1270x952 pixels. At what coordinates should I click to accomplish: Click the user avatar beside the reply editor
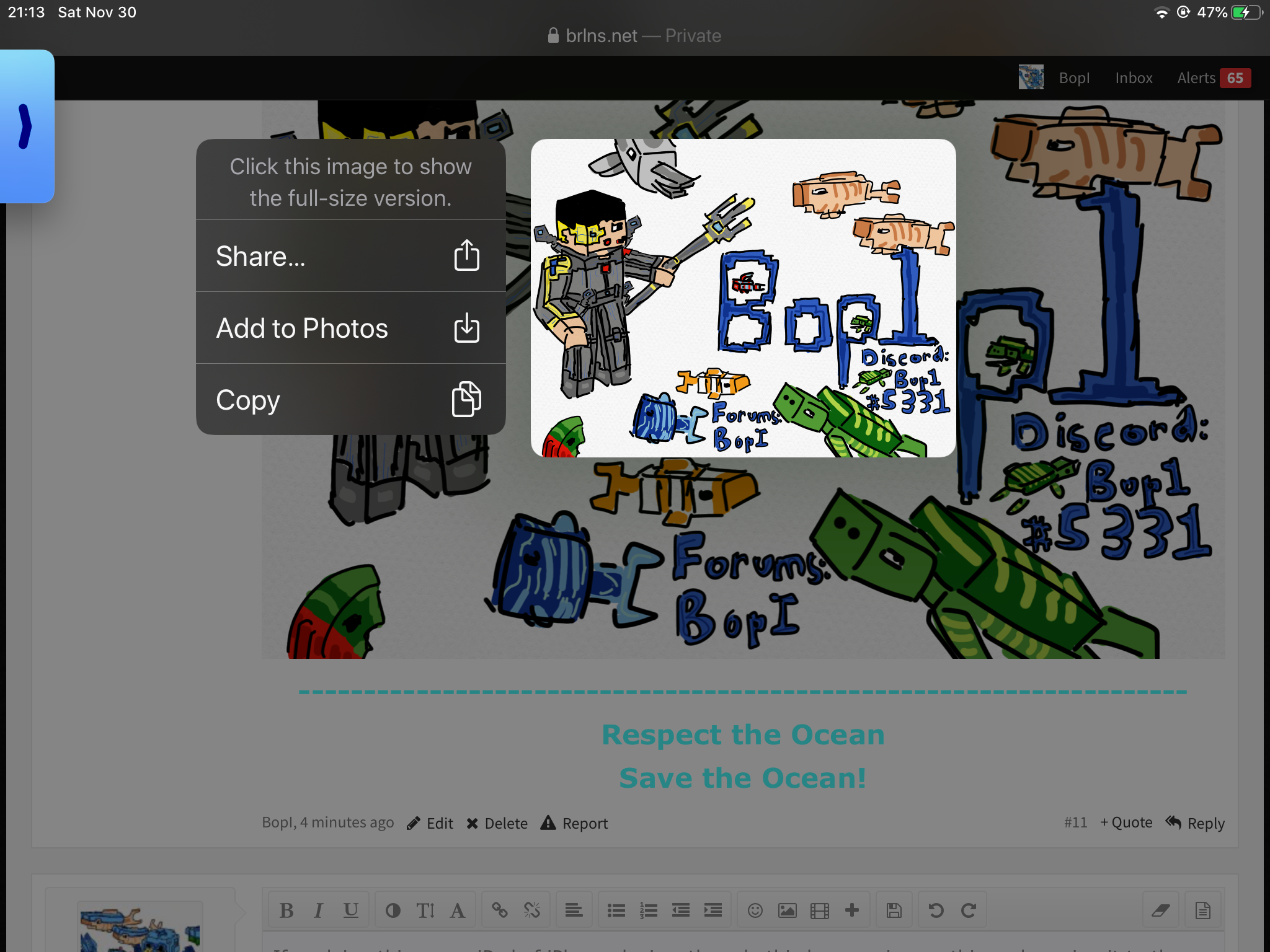[x=140, y=927]
